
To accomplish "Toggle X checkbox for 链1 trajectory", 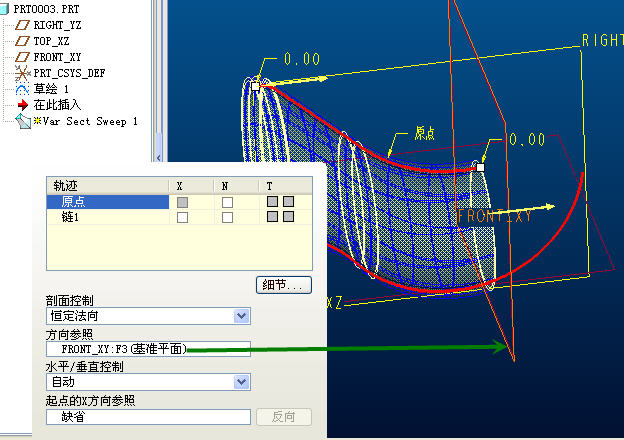I will [182, 218].
